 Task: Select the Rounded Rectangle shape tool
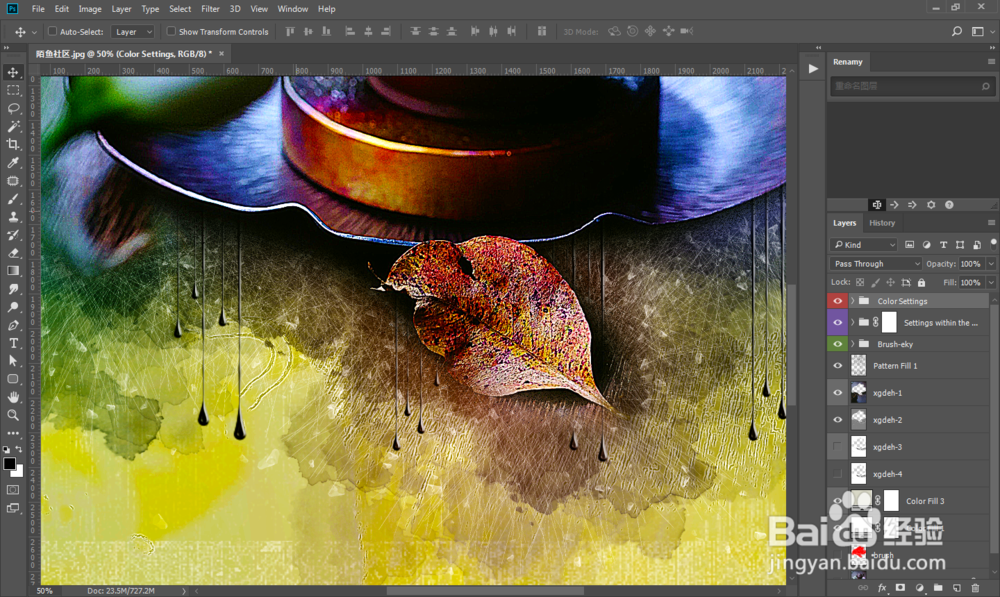pyautogui.click(x=13, y=379)
